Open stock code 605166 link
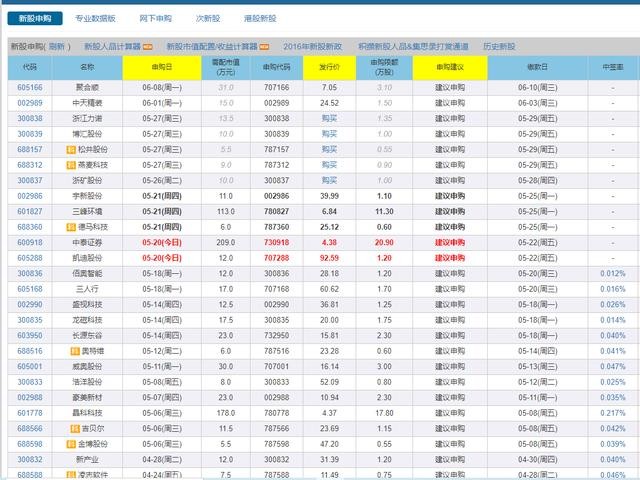Viewport: 640px width, 480px height. [x=29, y=87]
